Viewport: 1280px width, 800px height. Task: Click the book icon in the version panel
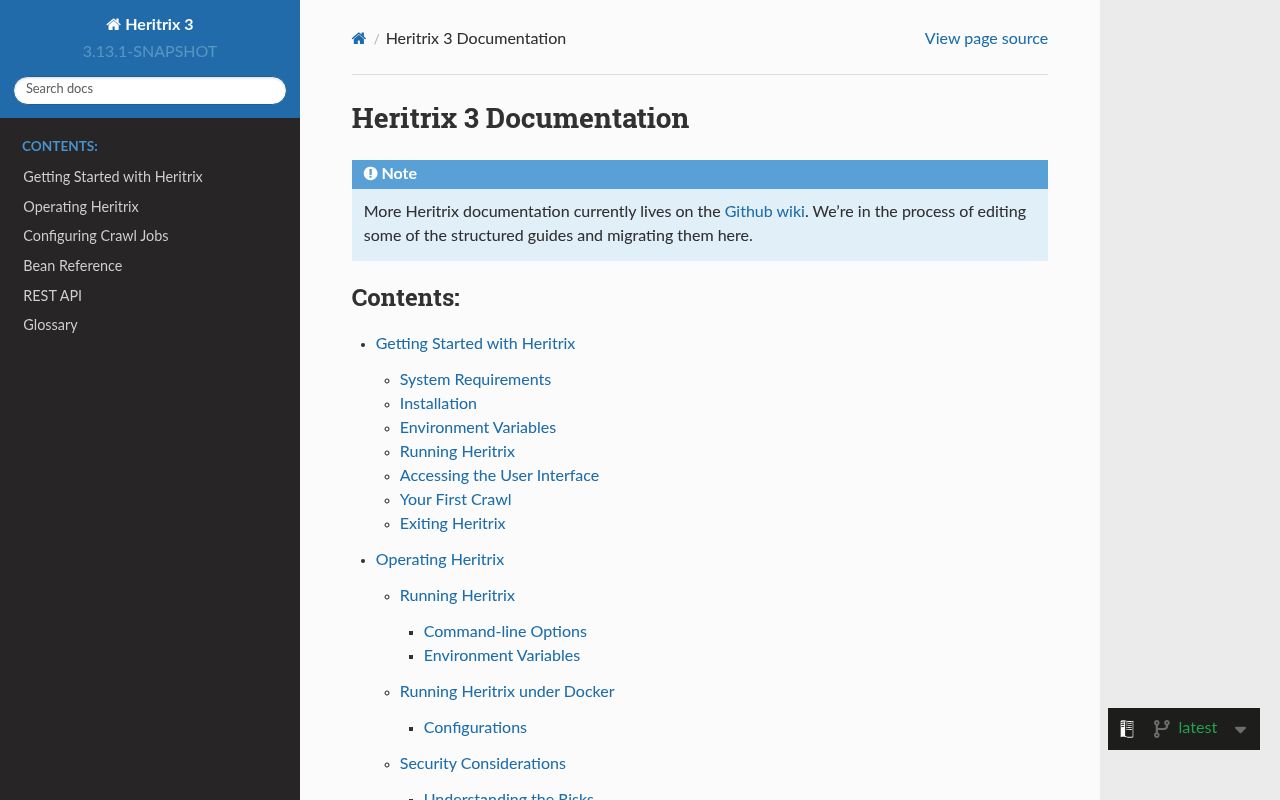pos(1127,729)
